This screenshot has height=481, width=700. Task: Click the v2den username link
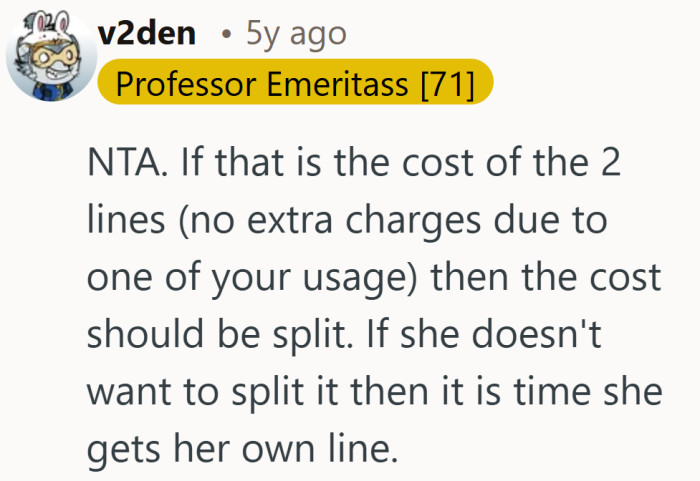[x=147, y=34]
